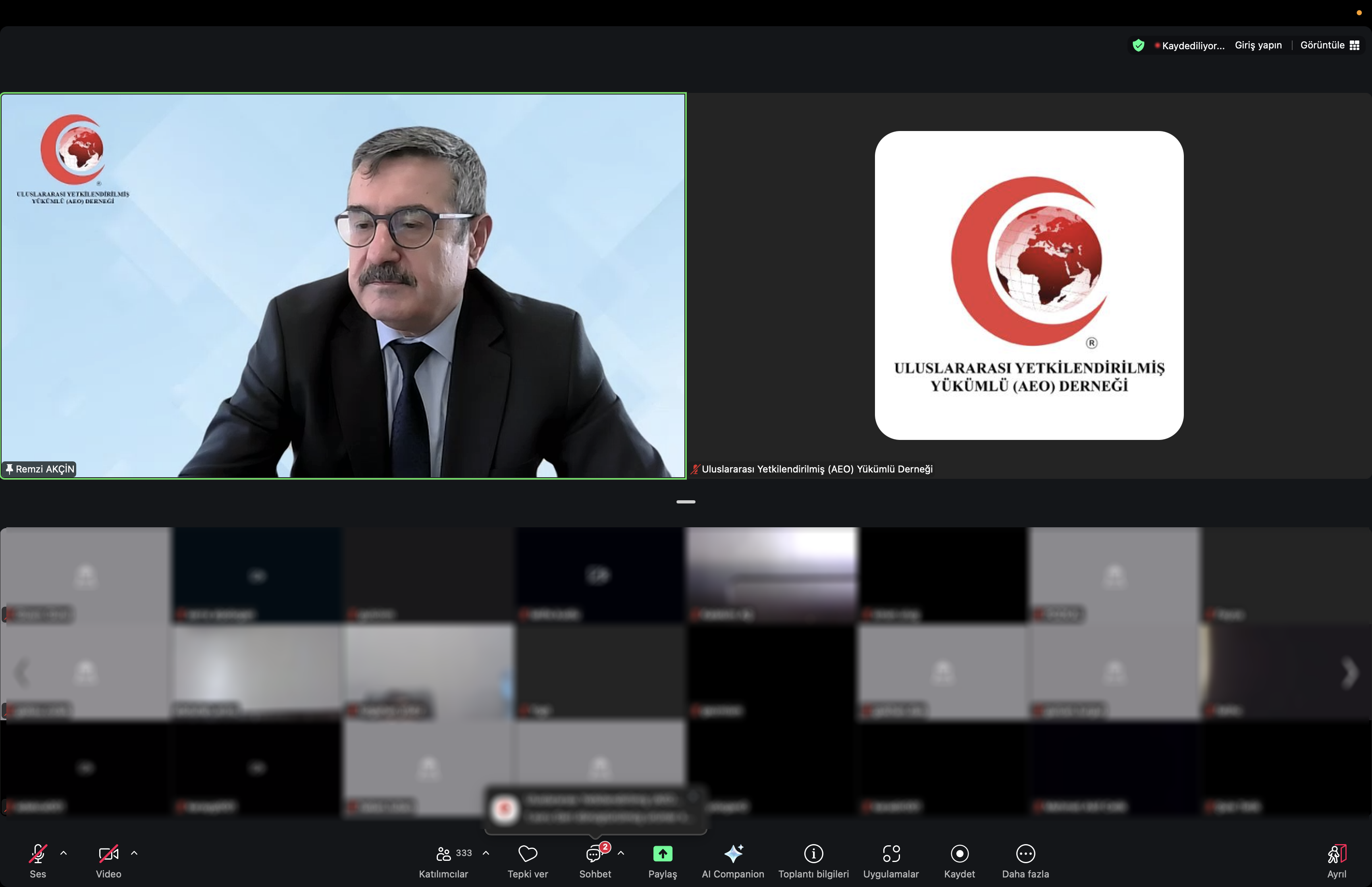
Task: Click green encryption shield icon
Action: (1138, 45)
